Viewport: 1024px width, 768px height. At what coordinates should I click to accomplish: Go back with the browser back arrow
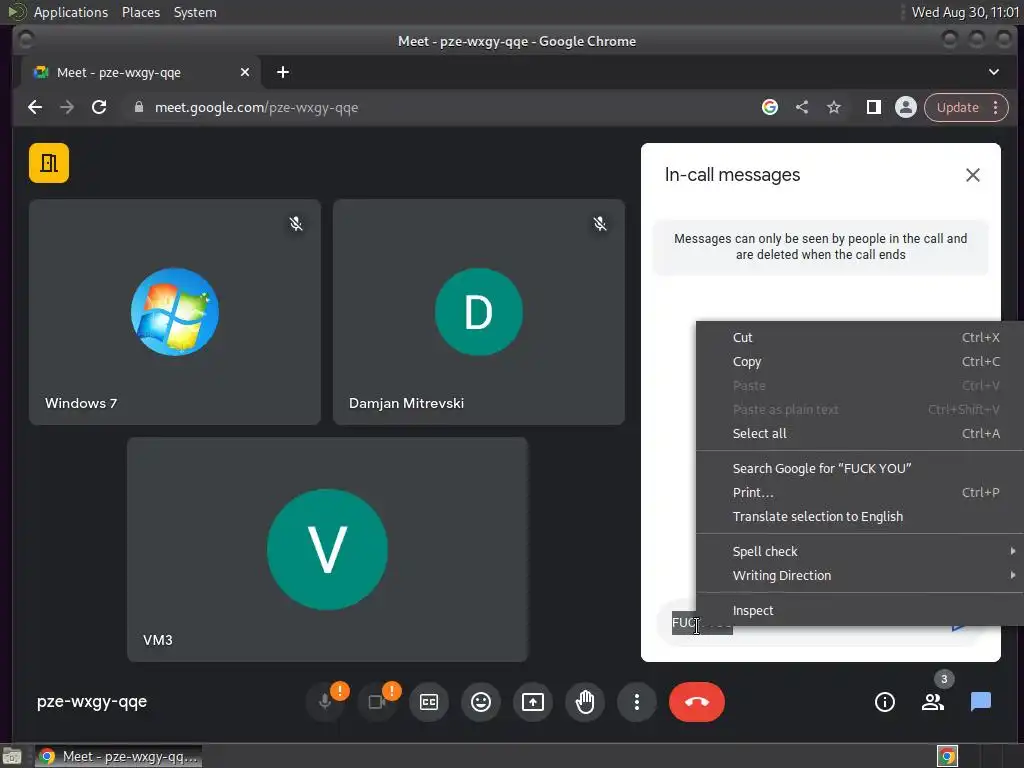(35, 108)
